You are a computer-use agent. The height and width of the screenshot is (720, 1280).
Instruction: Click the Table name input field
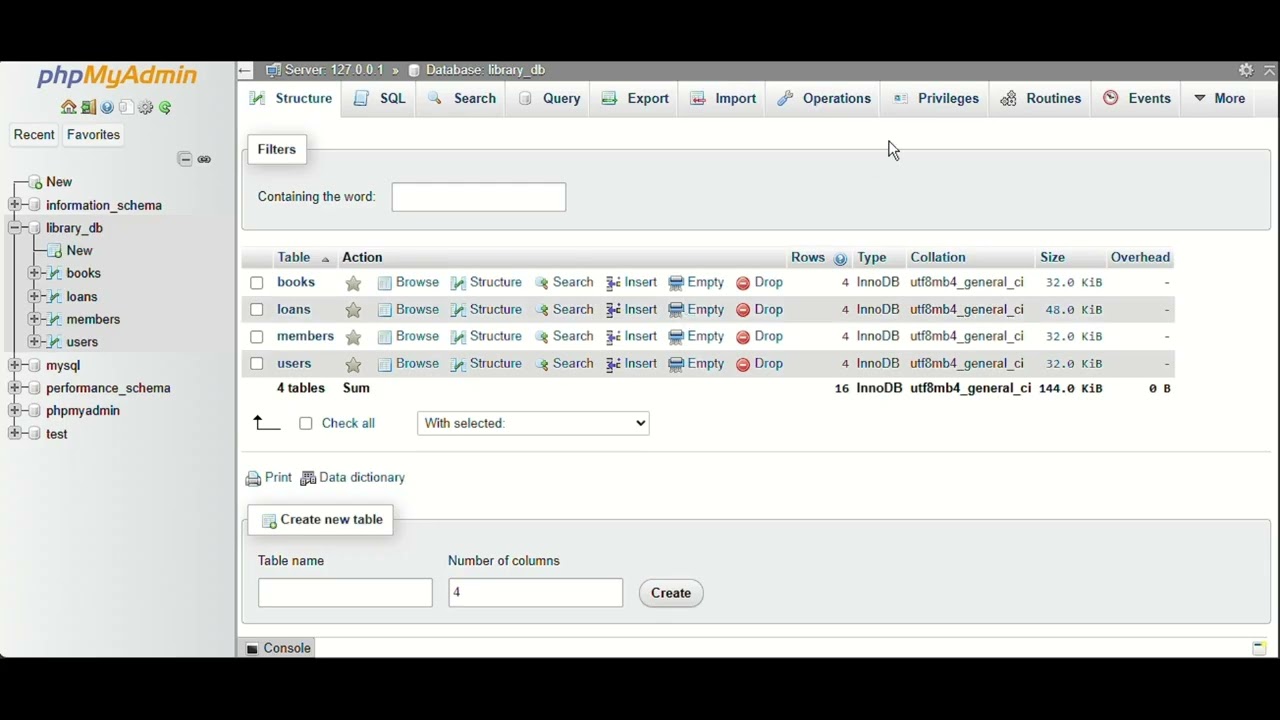point(345,593)
